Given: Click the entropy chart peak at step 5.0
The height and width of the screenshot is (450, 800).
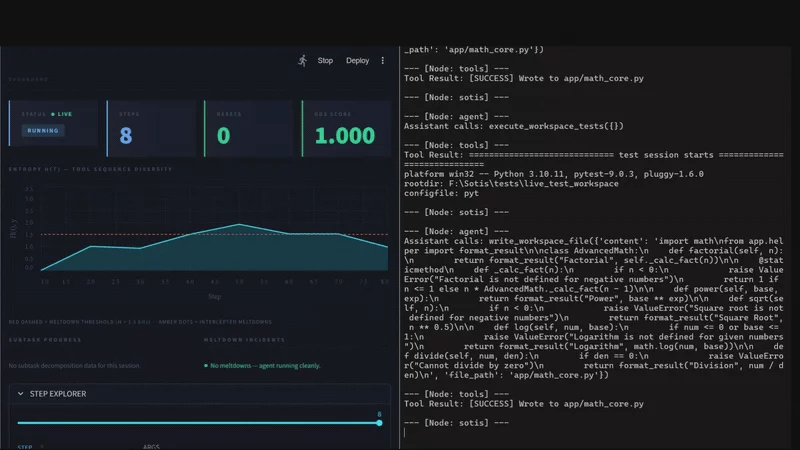Looking at the screenshot, I should [x=239, y=224].
